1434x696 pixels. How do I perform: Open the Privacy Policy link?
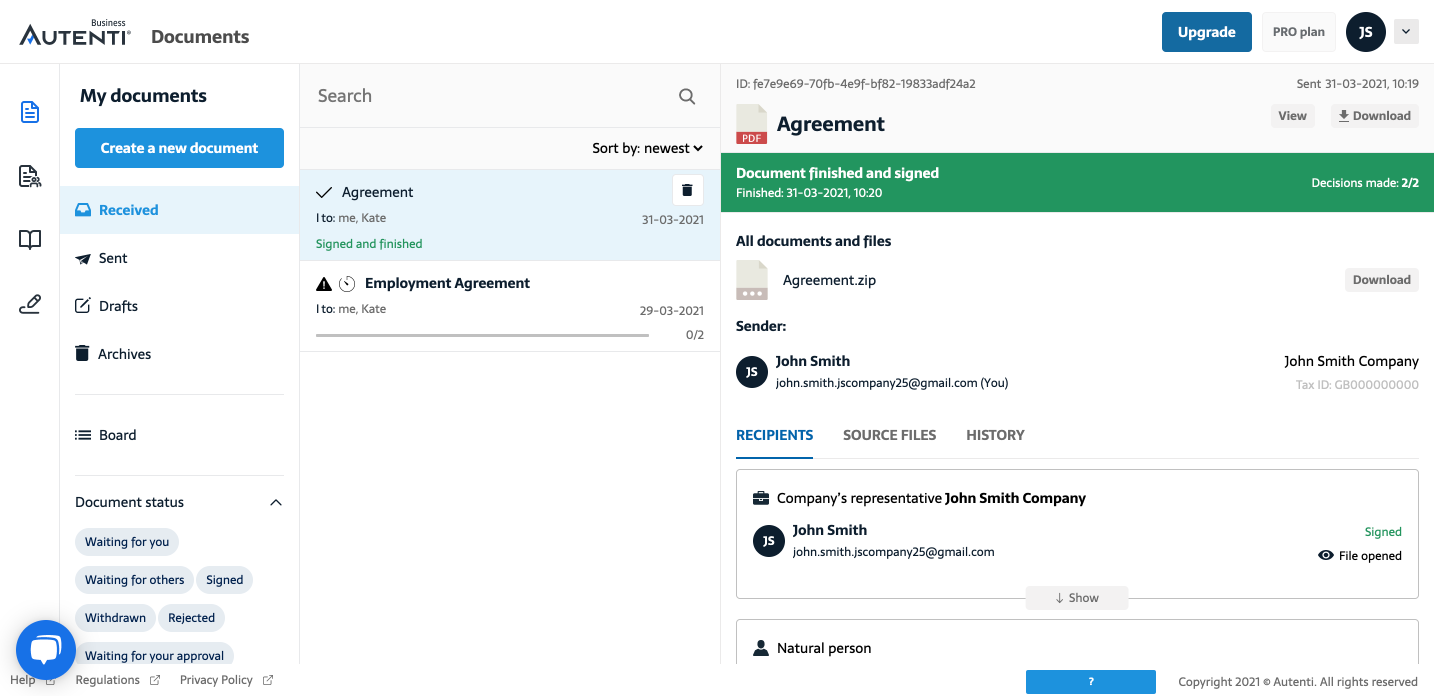[226, 680]
